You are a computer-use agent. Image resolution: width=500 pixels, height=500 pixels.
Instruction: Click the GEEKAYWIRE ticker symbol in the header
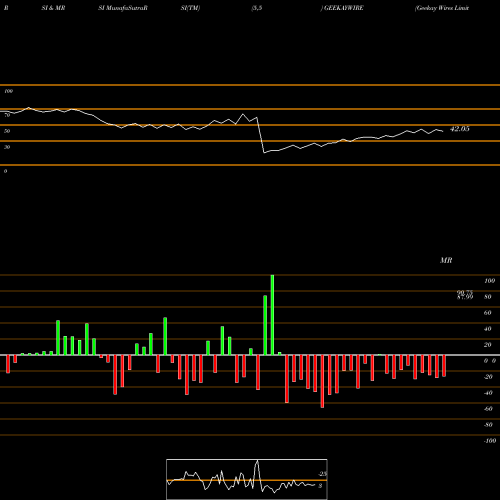[344, 8]
